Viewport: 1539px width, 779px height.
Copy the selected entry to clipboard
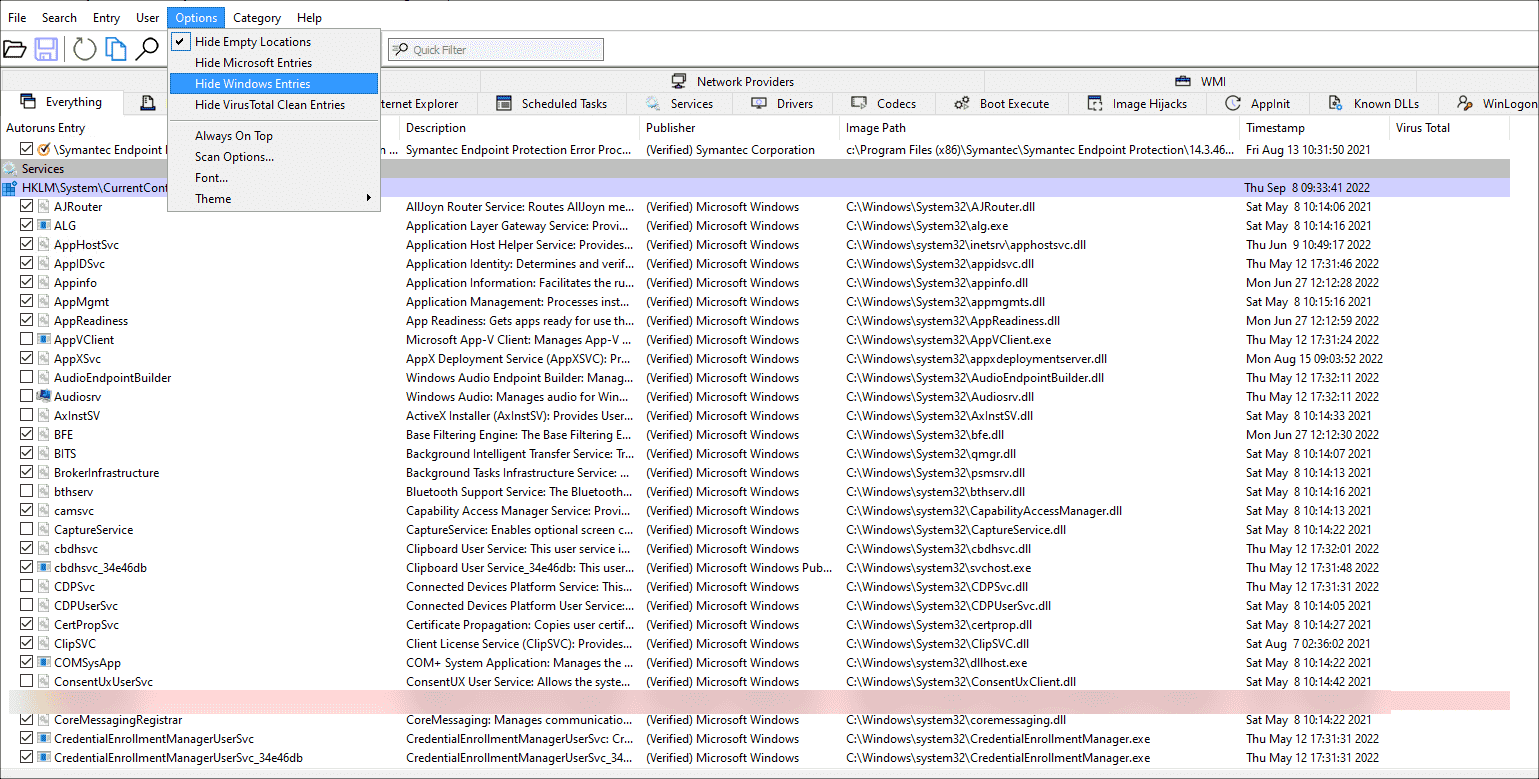click(x=115, y=48)
